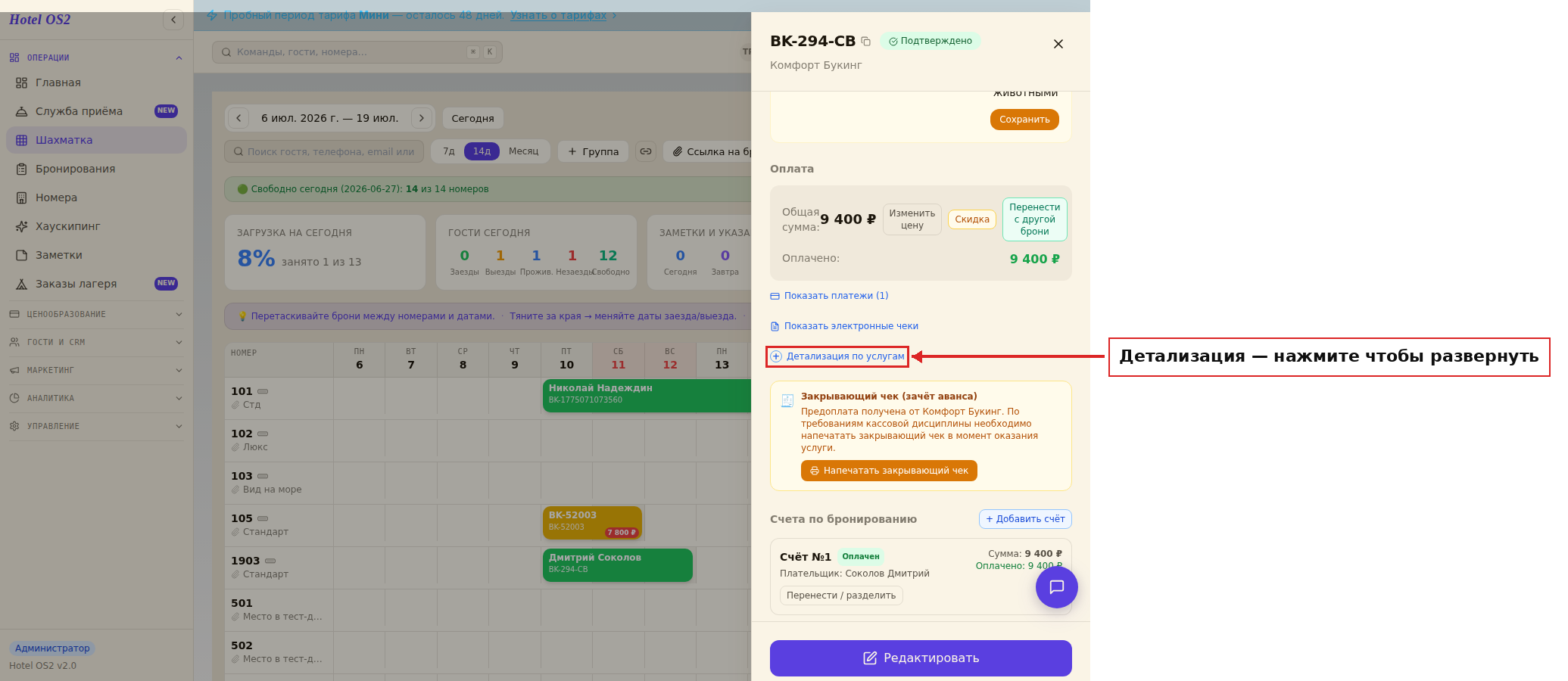1568x681 pixels.
Task: Collapse the sidebar with arrow icon
Action: 173,20
